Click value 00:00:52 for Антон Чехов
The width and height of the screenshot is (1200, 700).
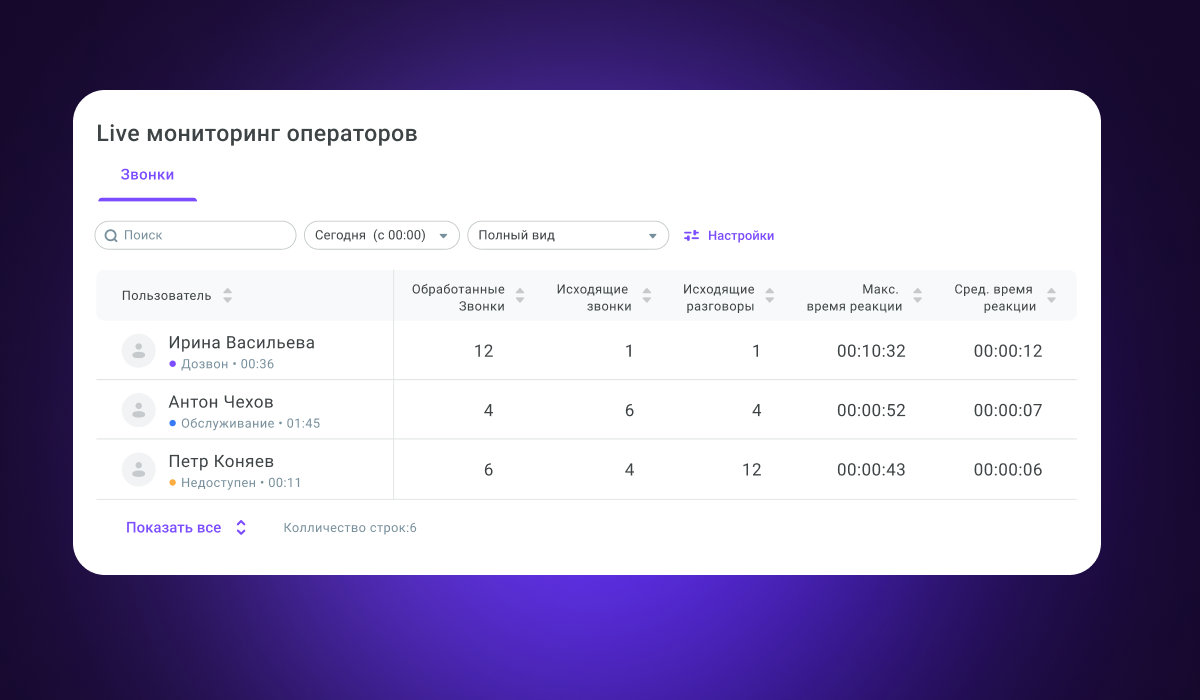[871, 410]
